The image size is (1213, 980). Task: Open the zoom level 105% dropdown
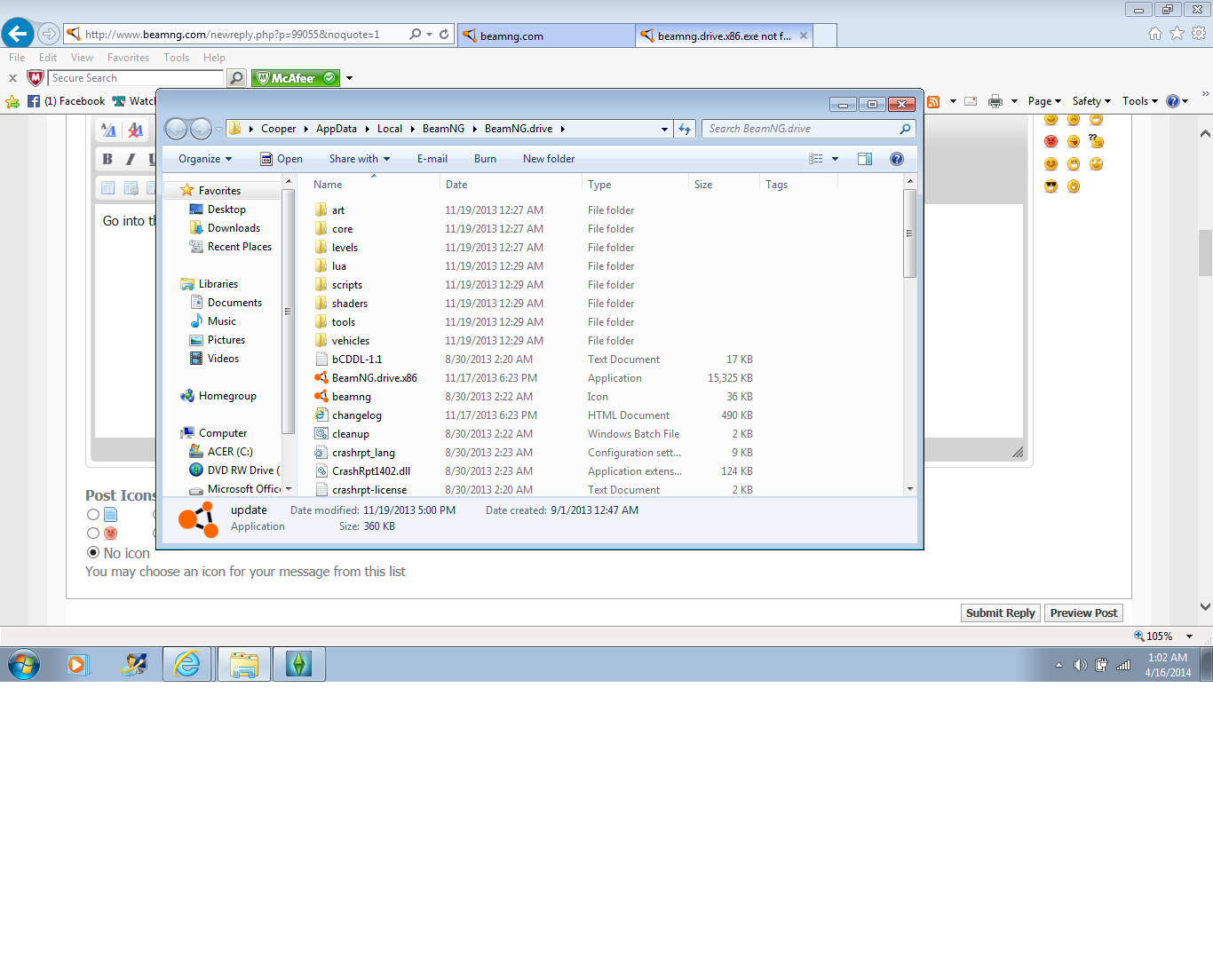coord(1189,636)
